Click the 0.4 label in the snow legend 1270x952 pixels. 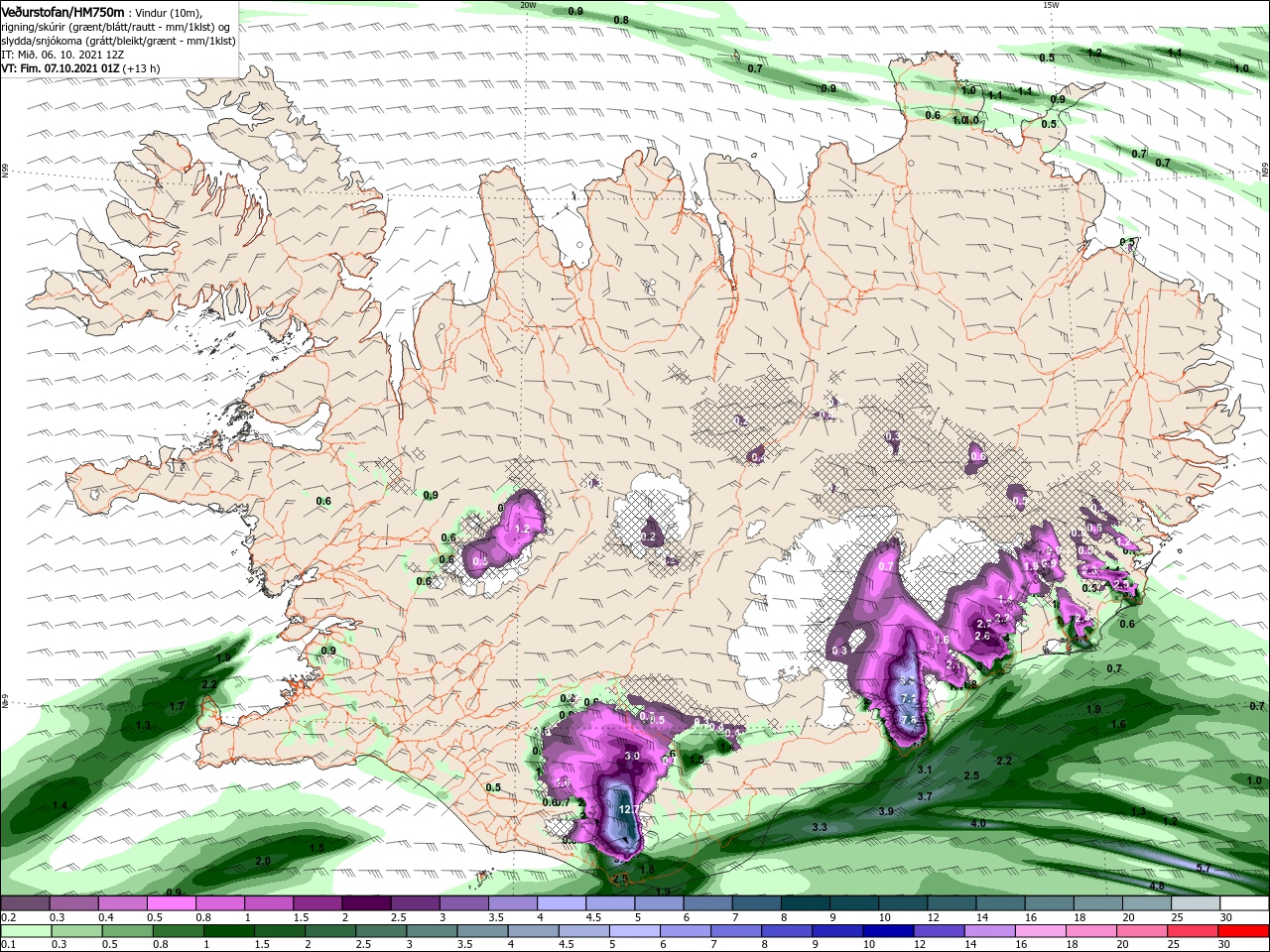point(105,917)
